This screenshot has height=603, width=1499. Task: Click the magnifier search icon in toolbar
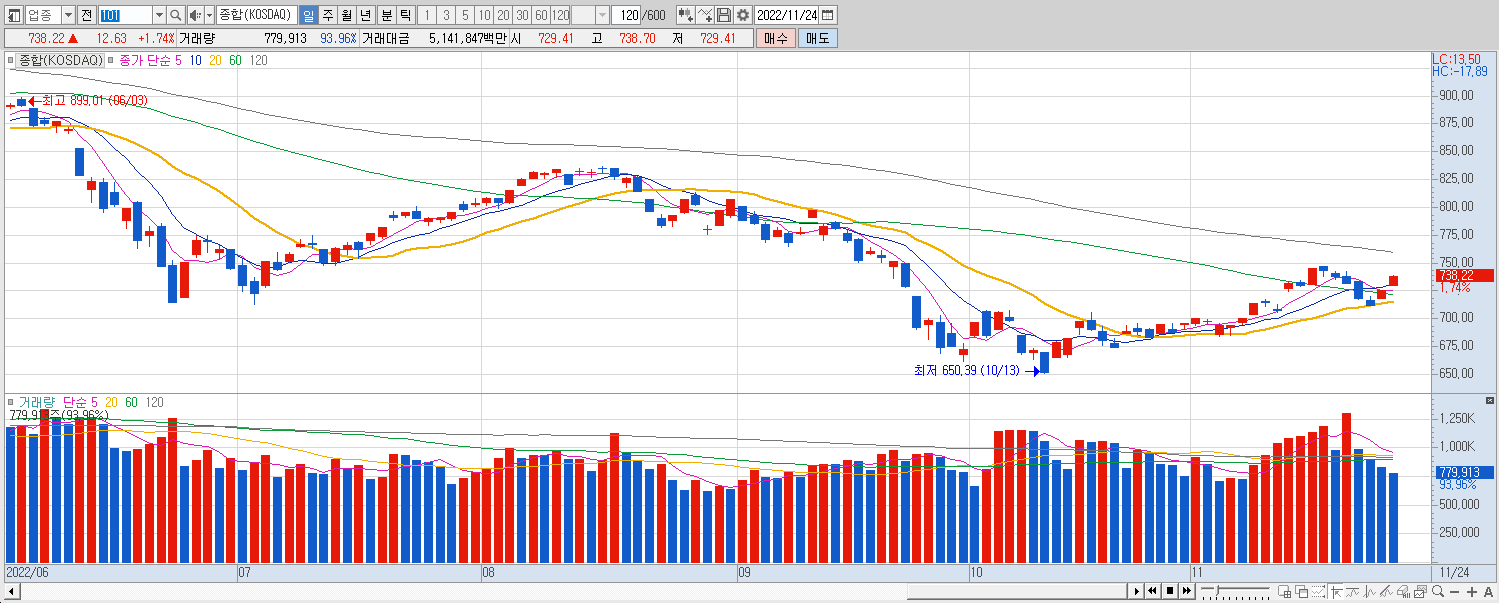(x=176, y=15)
